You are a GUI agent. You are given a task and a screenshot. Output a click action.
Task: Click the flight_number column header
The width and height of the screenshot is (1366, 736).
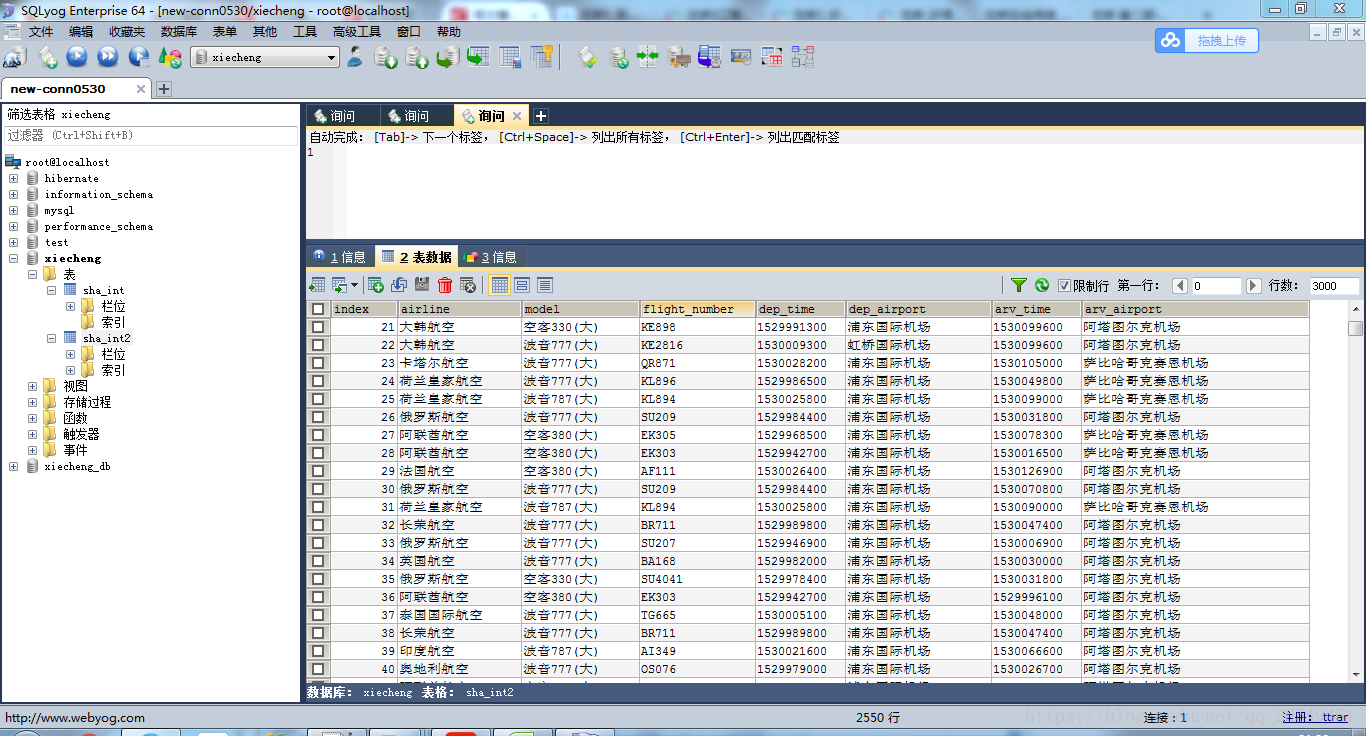(x=697, y=309)
